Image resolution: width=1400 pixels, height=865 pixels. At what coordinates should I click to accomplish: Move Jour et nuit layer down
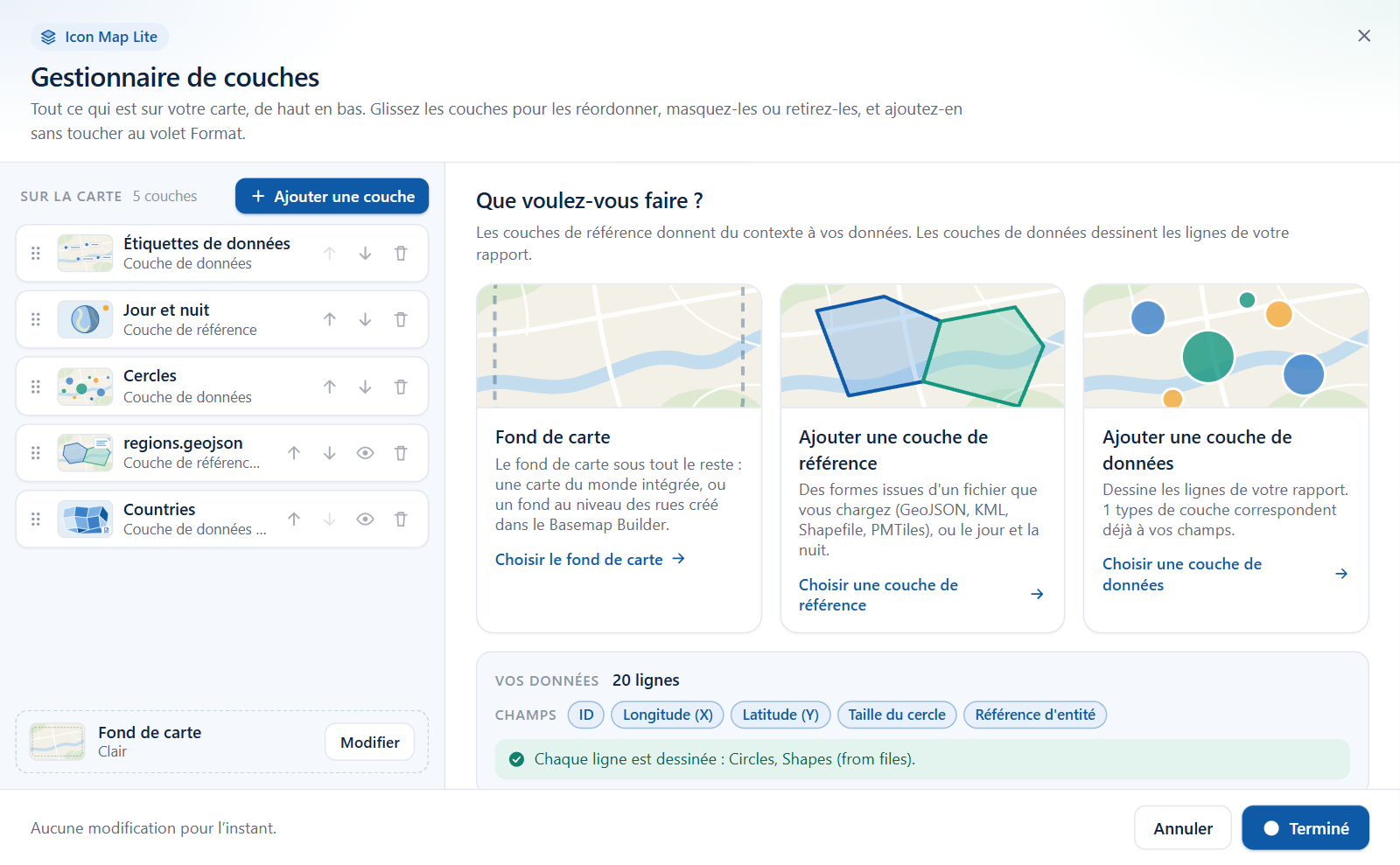tap(365, 319)
